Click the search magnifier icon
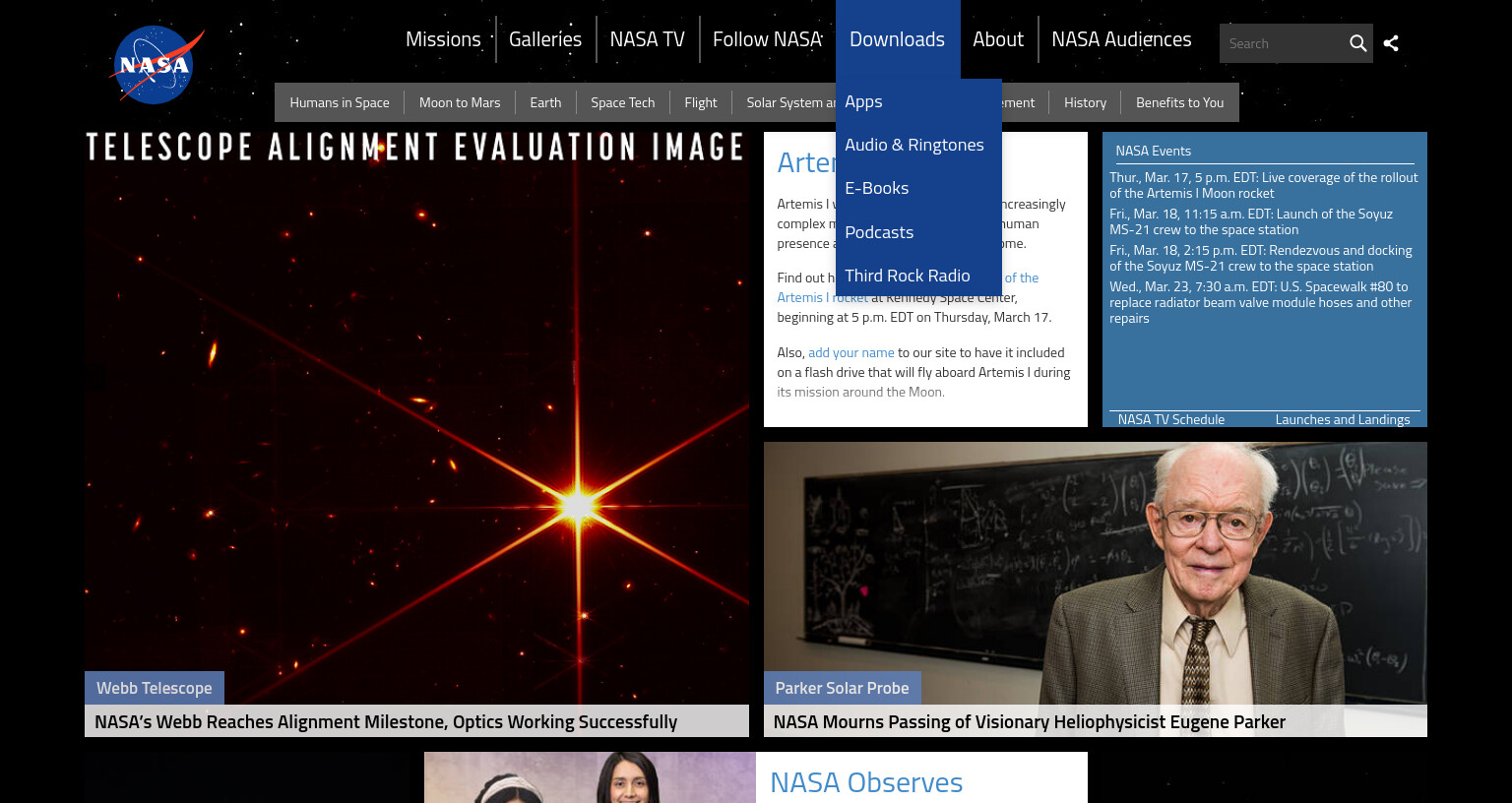The height and width of the screenshot is (803, 1512). (x=1357, y=43)
